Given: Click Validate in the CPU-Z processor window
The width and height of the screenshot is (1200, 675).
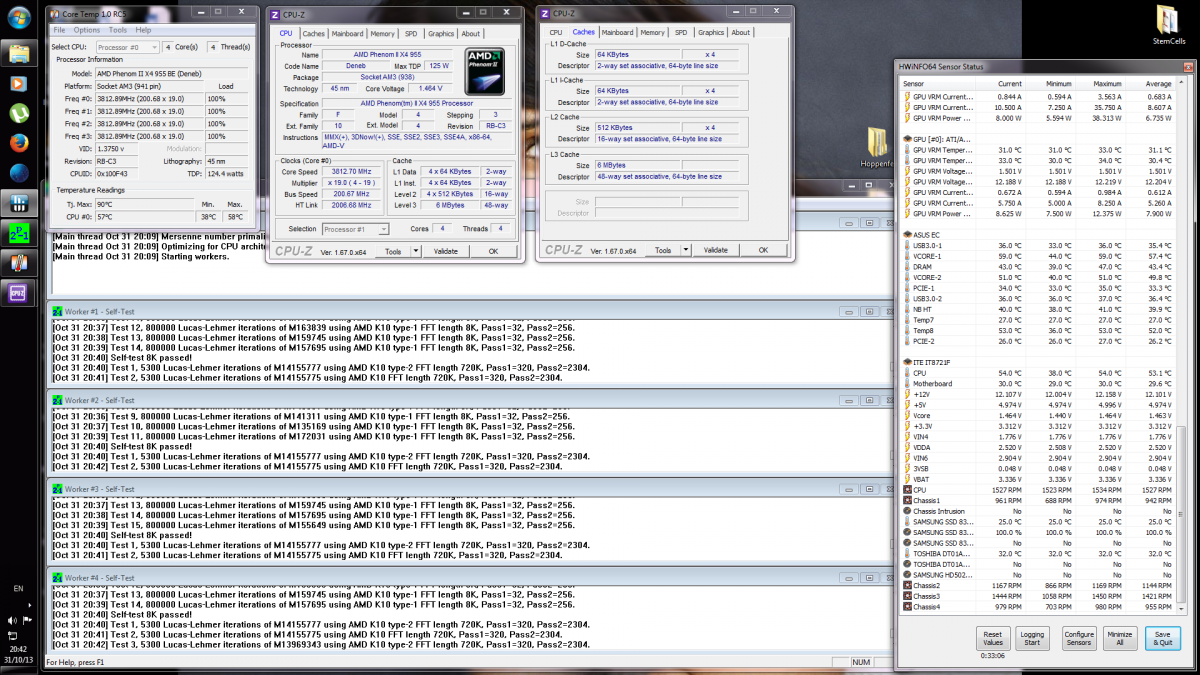Looking at the screenshot, I should coord(445,251).
